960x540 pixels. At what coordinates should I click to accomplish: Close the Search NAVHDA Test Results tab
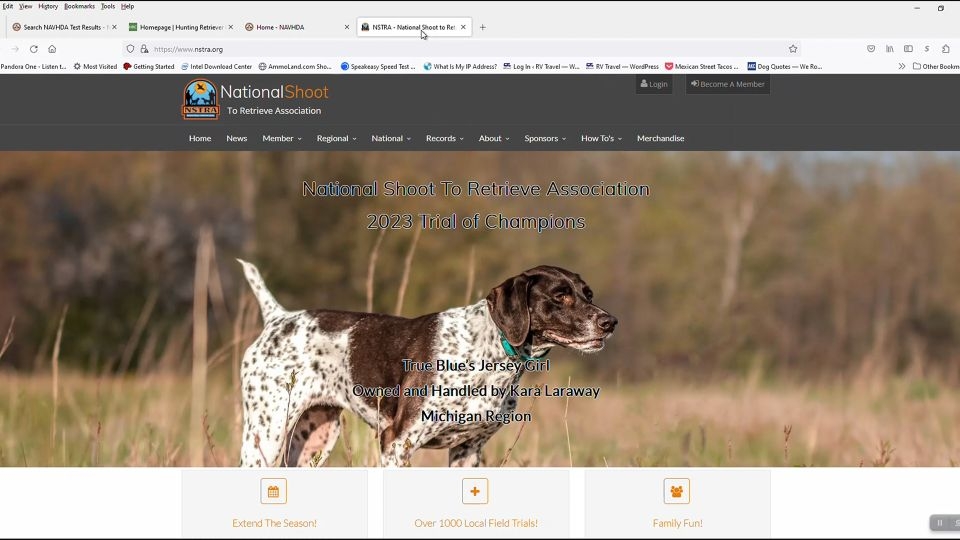(x=114, y=27)
